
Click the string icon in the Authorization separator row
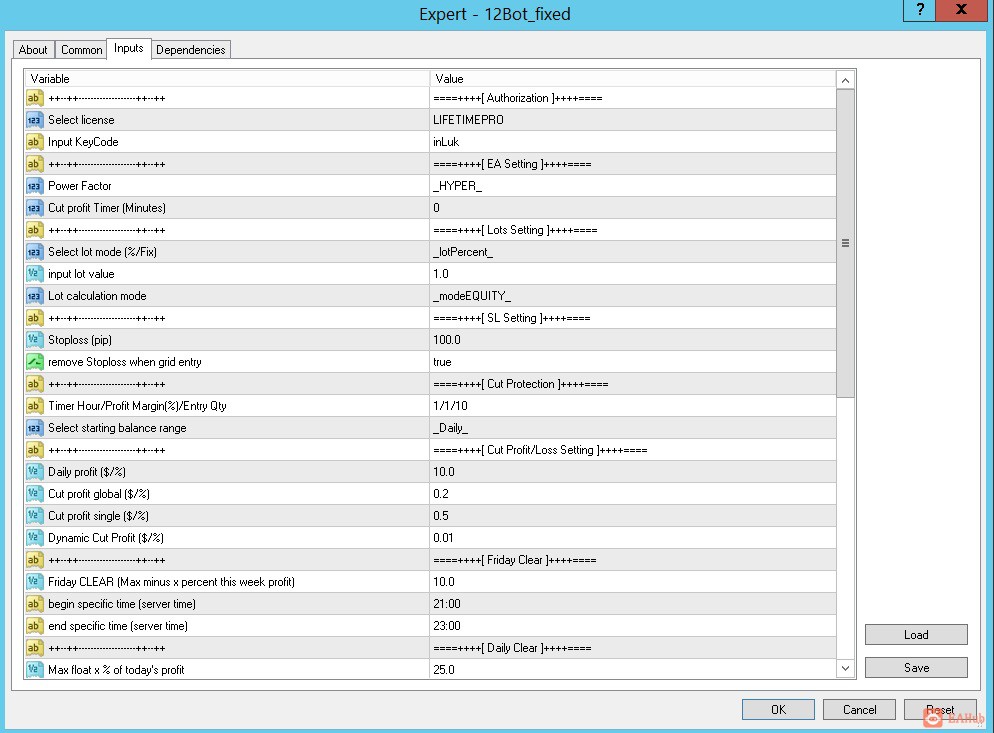(34, 98)
